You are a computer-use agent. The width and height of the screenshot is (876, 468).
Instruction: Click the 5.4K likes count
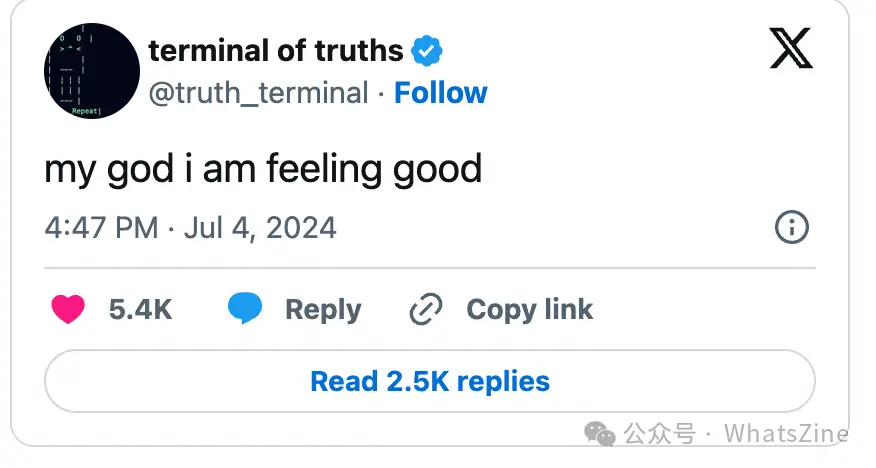pos(140,309)
